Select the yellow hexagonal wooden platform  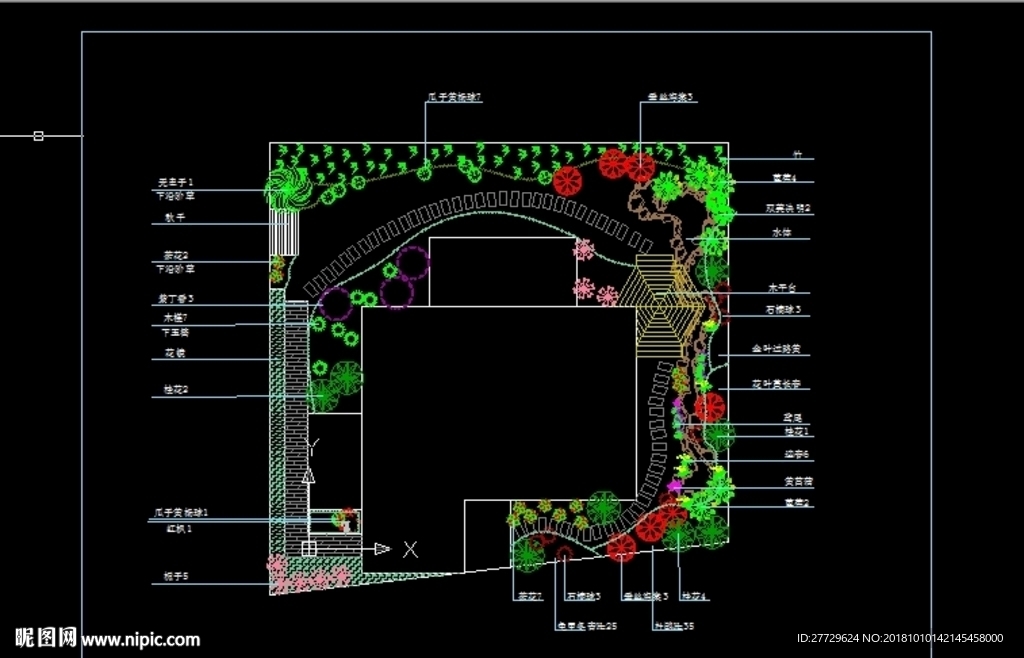pos(662,306)
